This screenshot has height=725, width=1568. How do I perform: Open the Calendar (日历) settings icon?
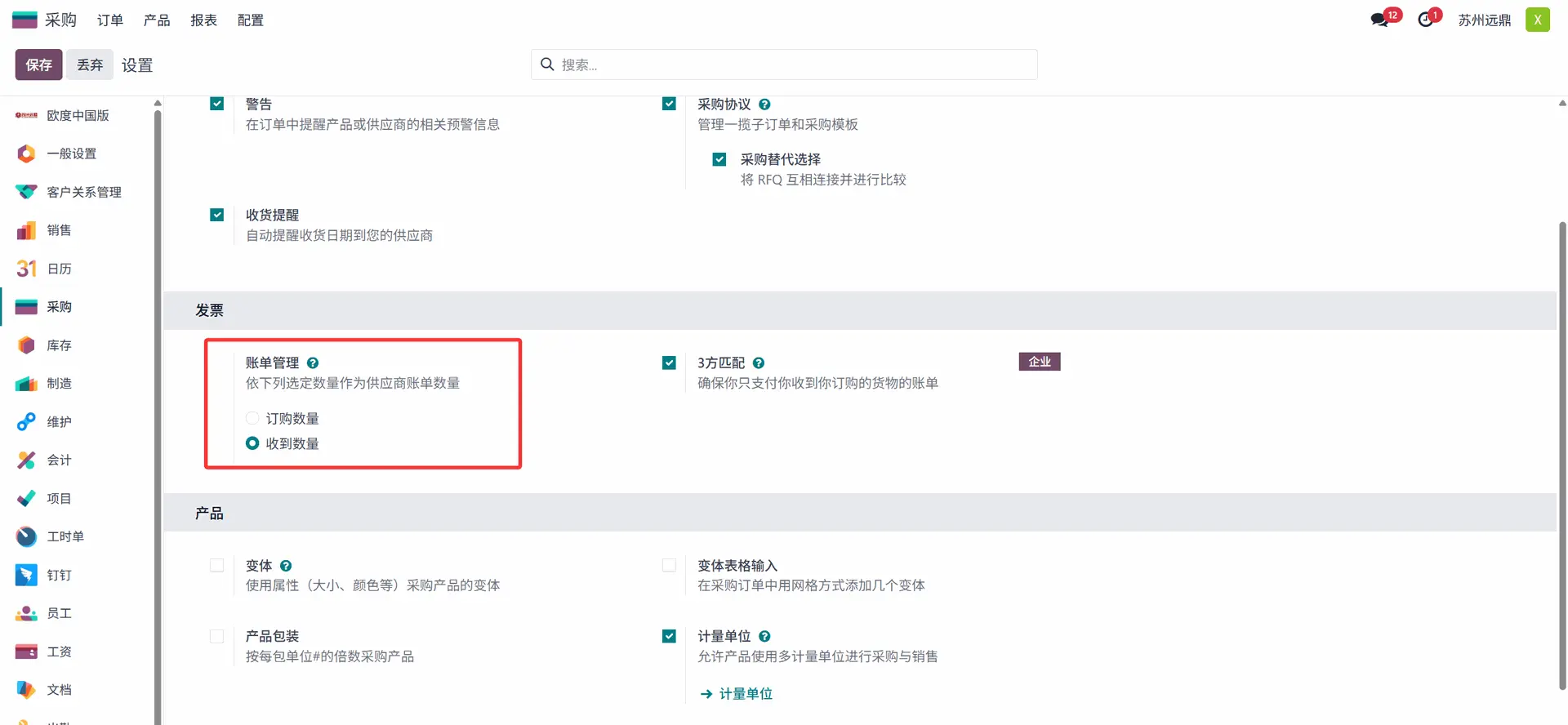26,269
